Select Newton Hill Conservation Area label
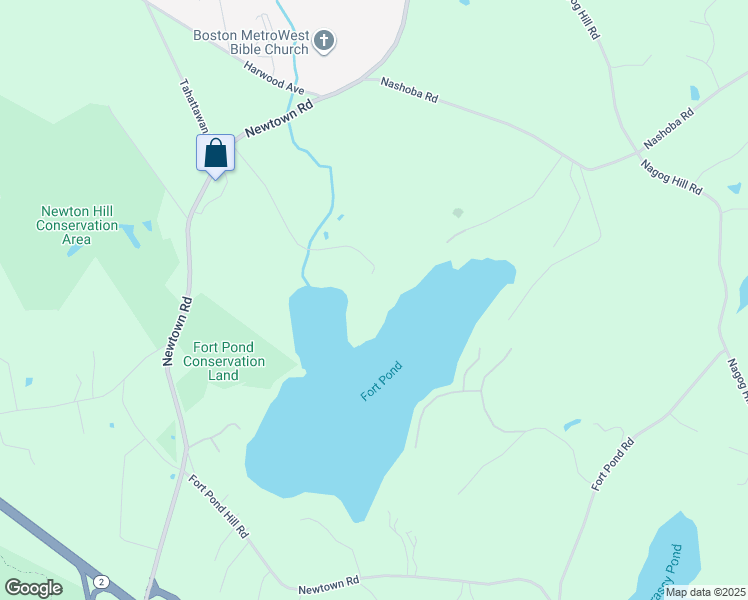 pos(77,225)
